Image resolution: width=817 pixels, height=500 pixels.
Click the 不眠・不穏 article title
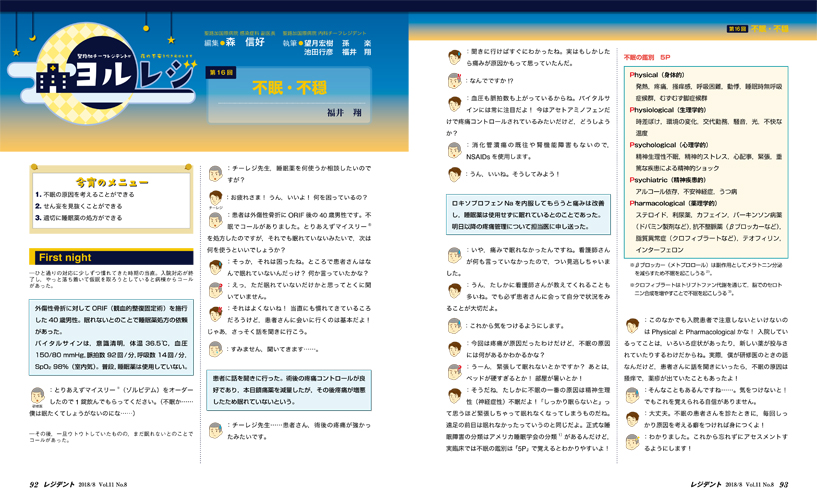[x=275, y=87]
